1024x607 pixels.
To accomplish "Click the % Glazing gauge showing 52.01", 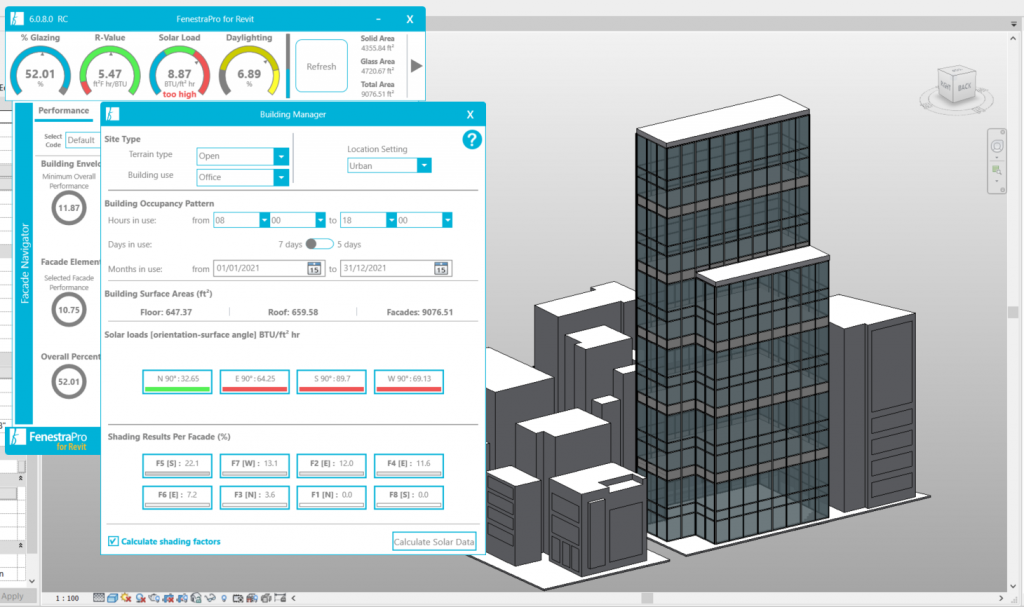I will 40,72.
